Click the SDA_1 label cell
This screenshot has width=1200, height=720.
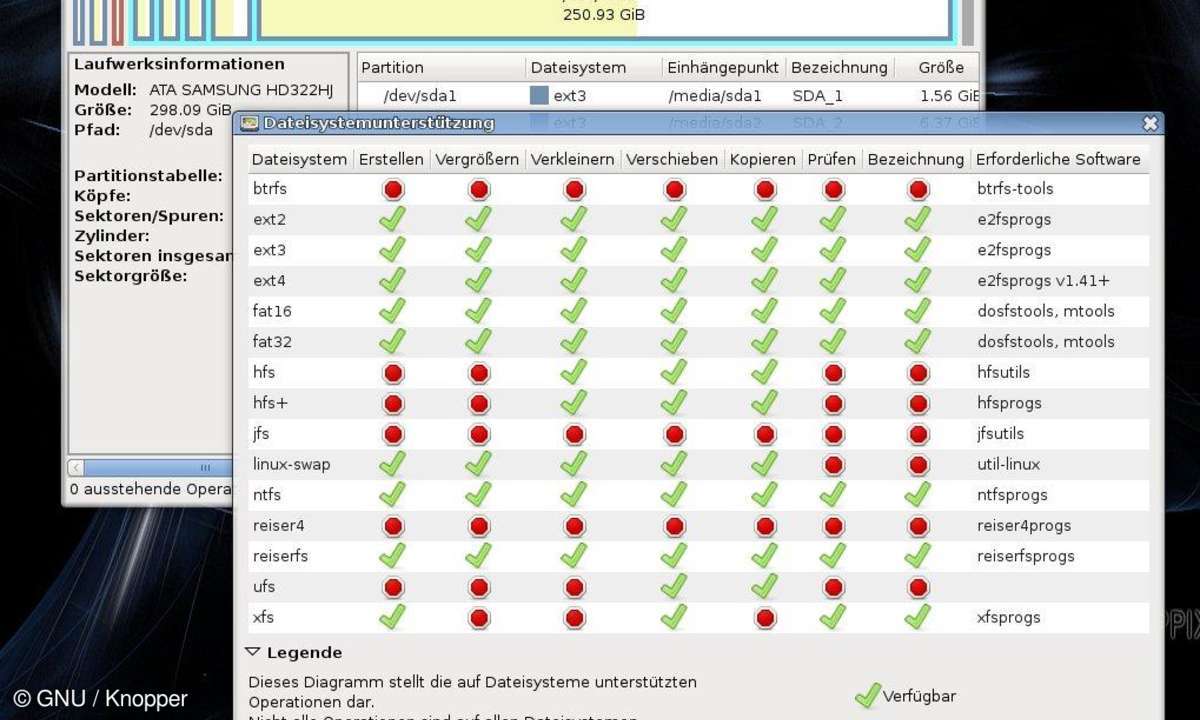tap(818, 96)
